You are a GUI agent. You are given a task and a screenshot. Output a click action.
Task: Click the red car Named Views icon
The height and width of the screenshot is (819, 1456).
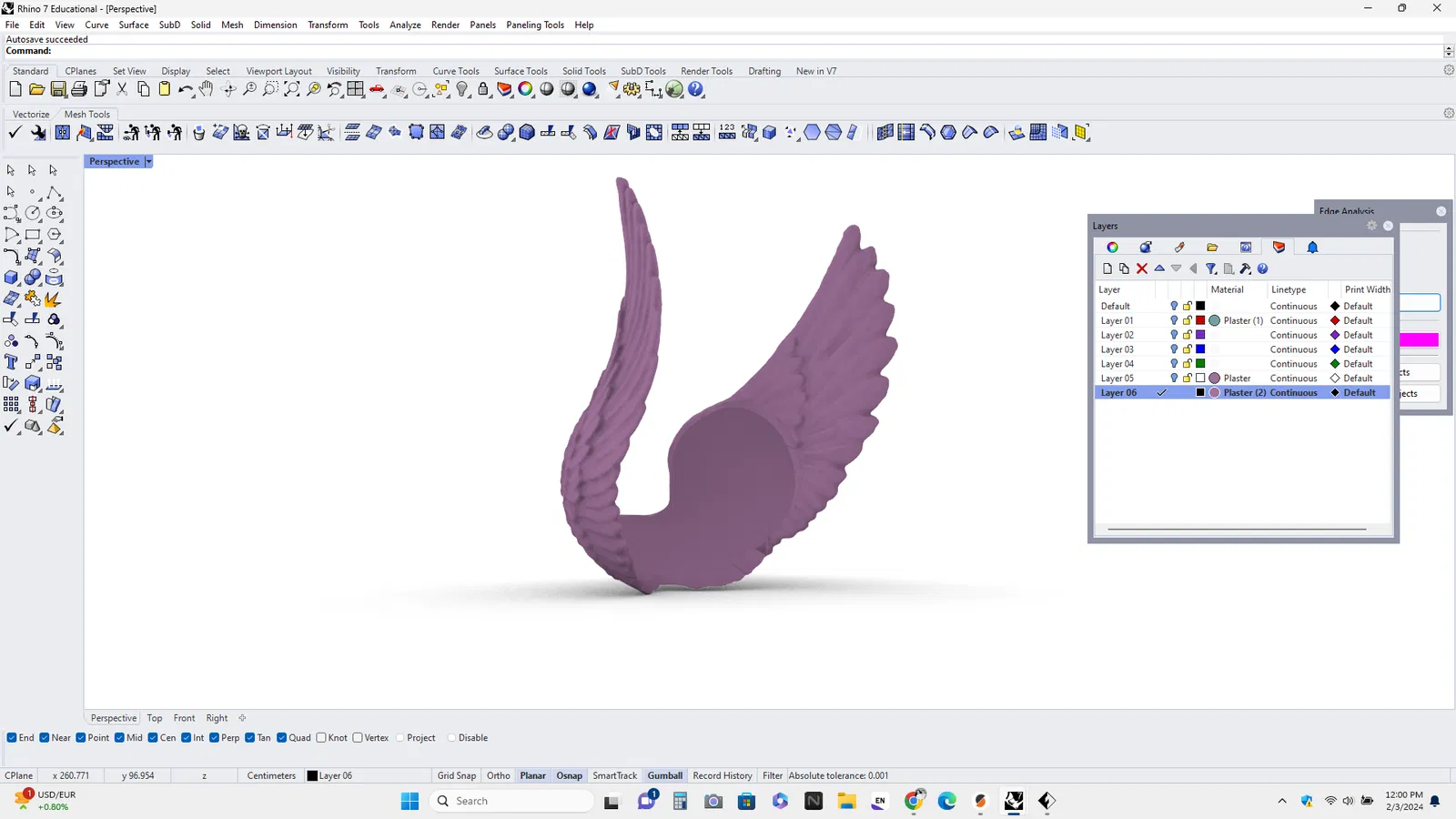(x=377, y=89)
